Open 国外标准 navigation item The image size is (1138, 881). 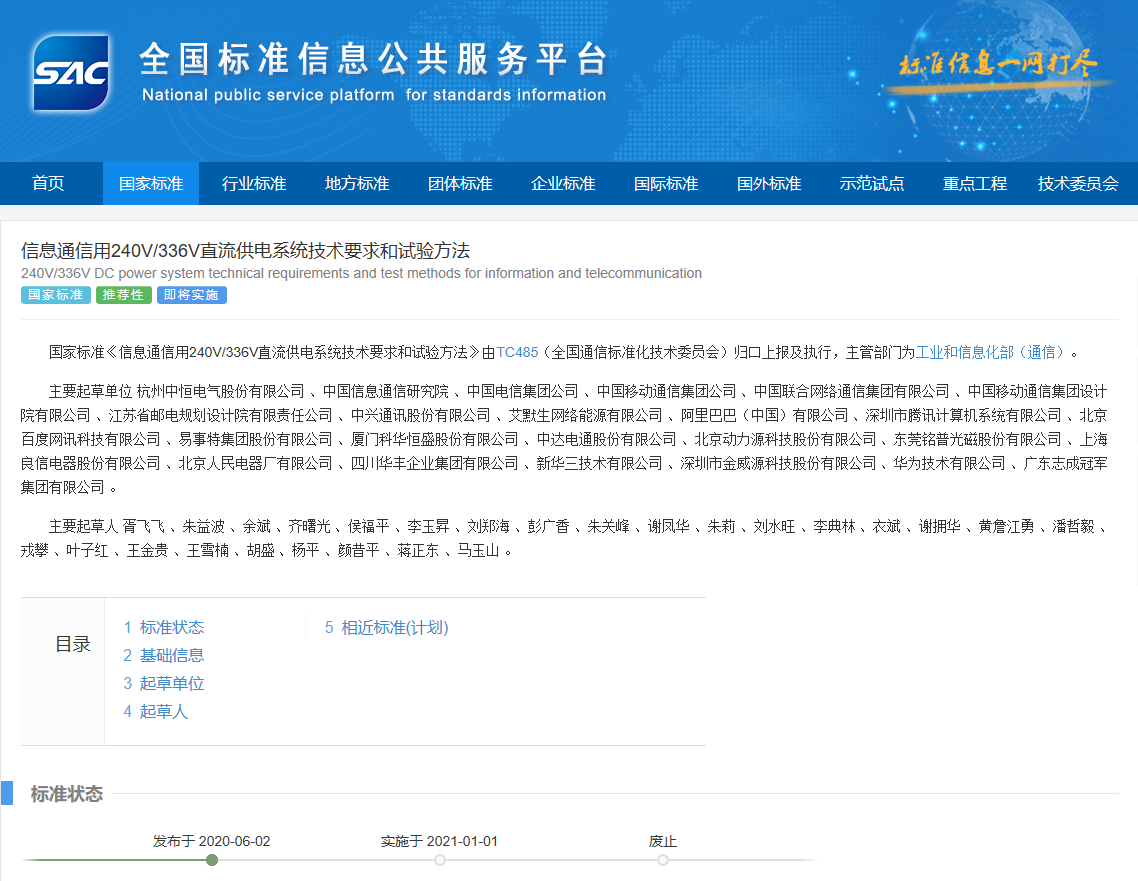click(x=769, y=184)
